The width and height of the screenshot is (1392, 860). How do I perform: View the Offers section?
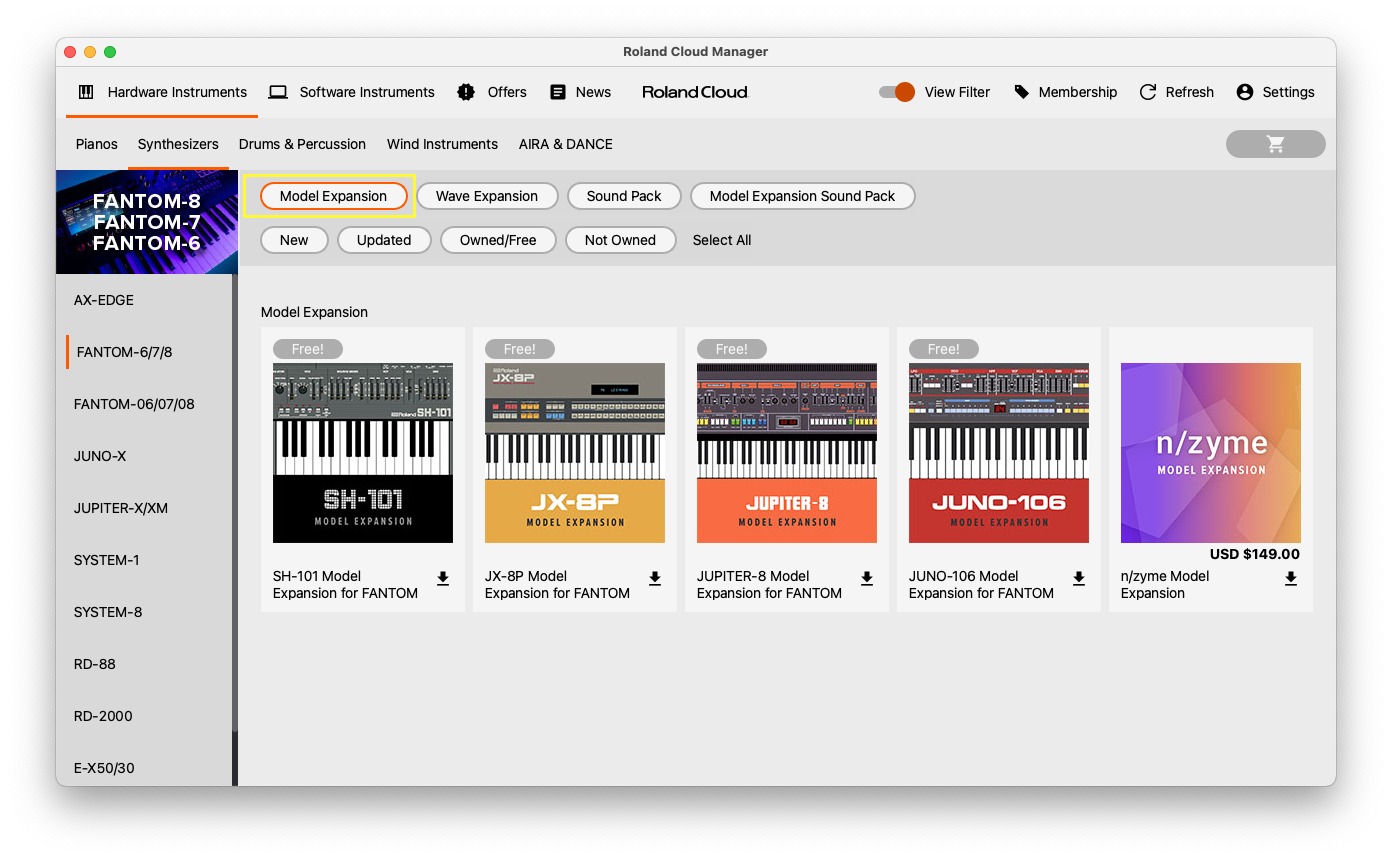click(x=492, y=92)
